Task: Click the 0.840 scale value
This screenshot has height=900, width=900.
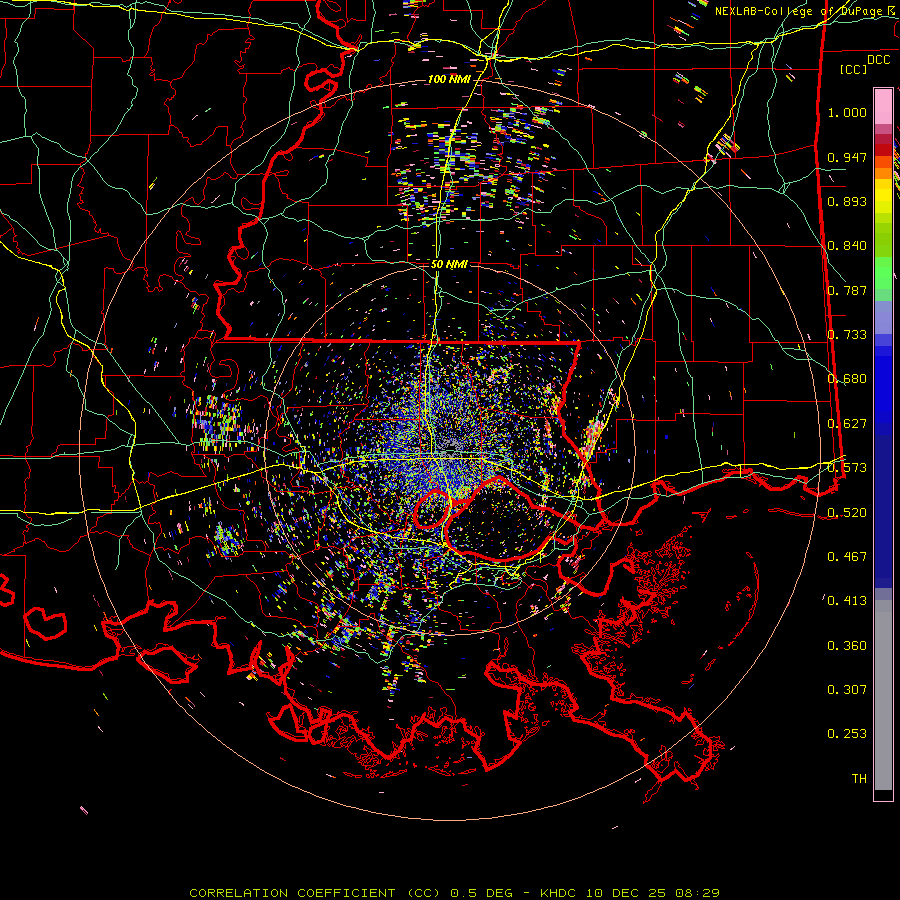Action: tap(847, 246)
